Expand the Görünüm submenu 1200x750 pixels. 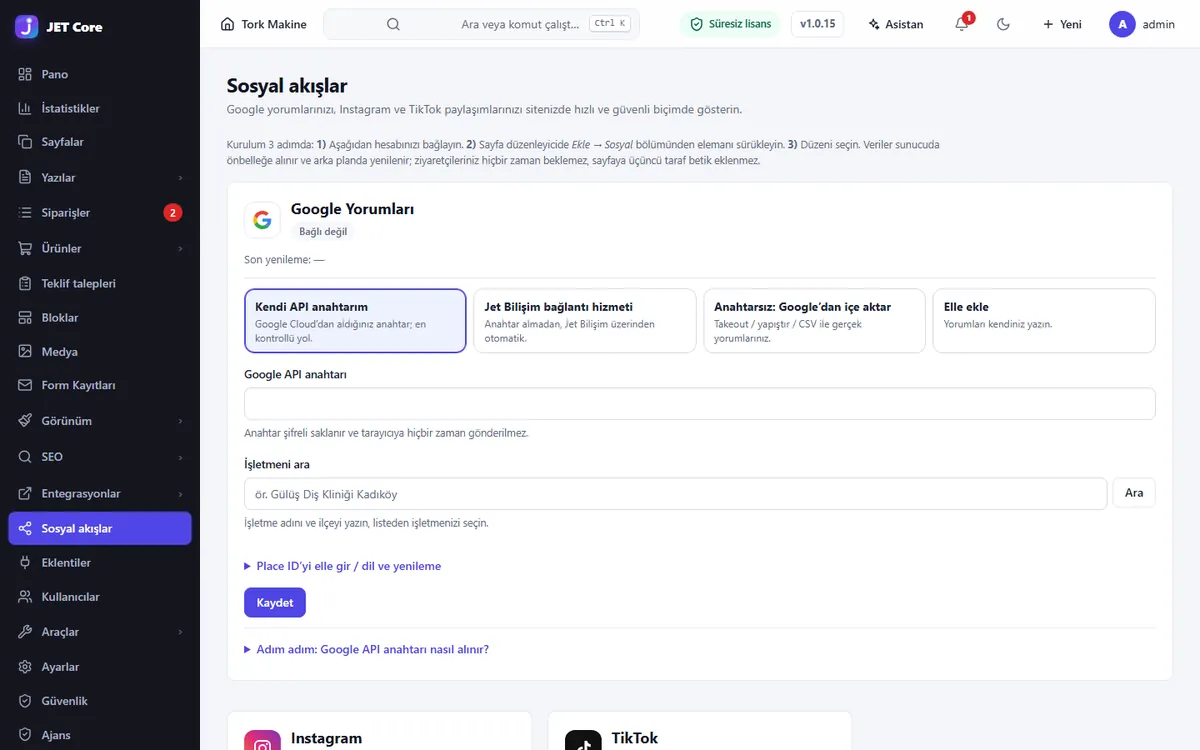tap(180, 421)
